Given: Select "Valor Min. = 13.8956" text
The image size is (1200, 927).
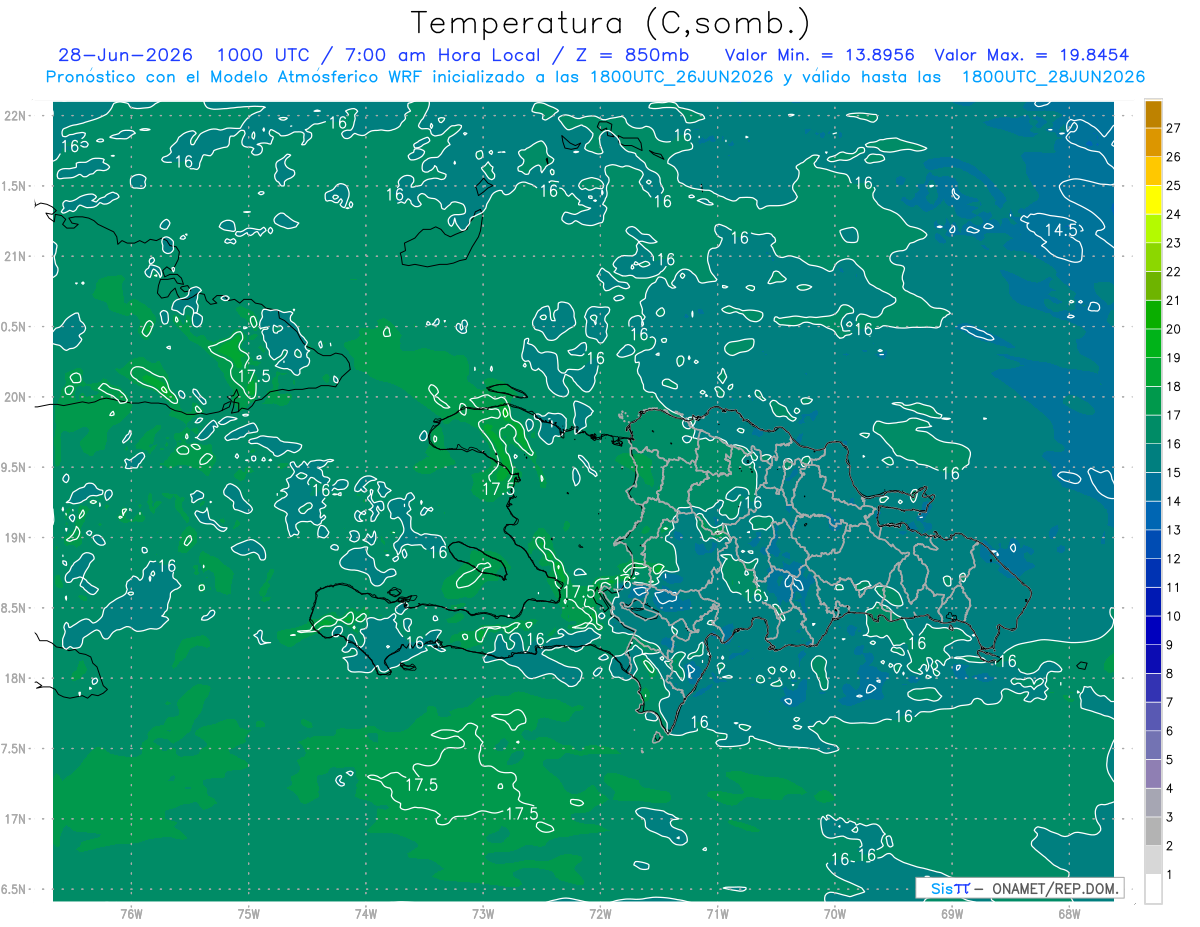Looking at the screenshot, I should pyautogui.click(x=820, y=55).
